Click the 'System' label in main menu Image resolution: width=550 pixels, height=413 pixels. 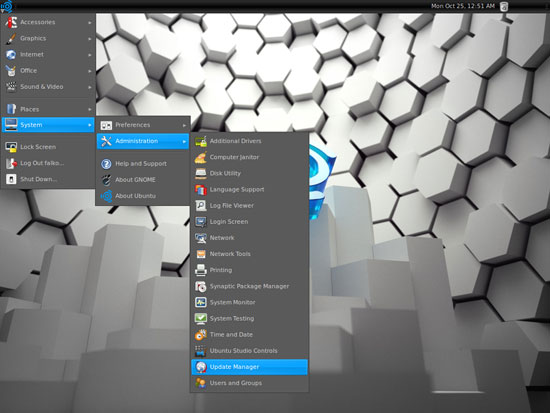tap(31, 125)
